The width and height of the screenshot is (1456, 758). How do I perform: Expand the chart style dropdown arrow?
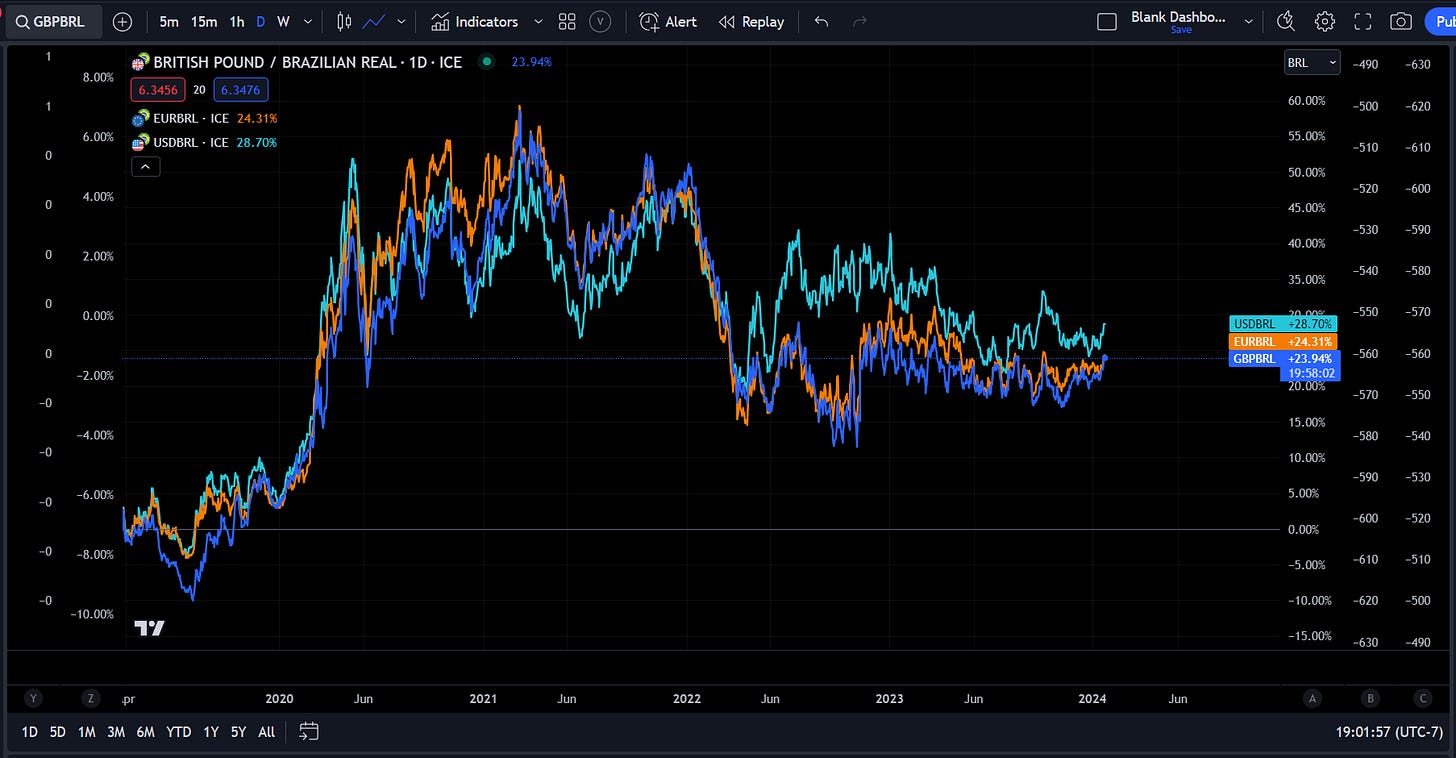(x=402, y=21)
